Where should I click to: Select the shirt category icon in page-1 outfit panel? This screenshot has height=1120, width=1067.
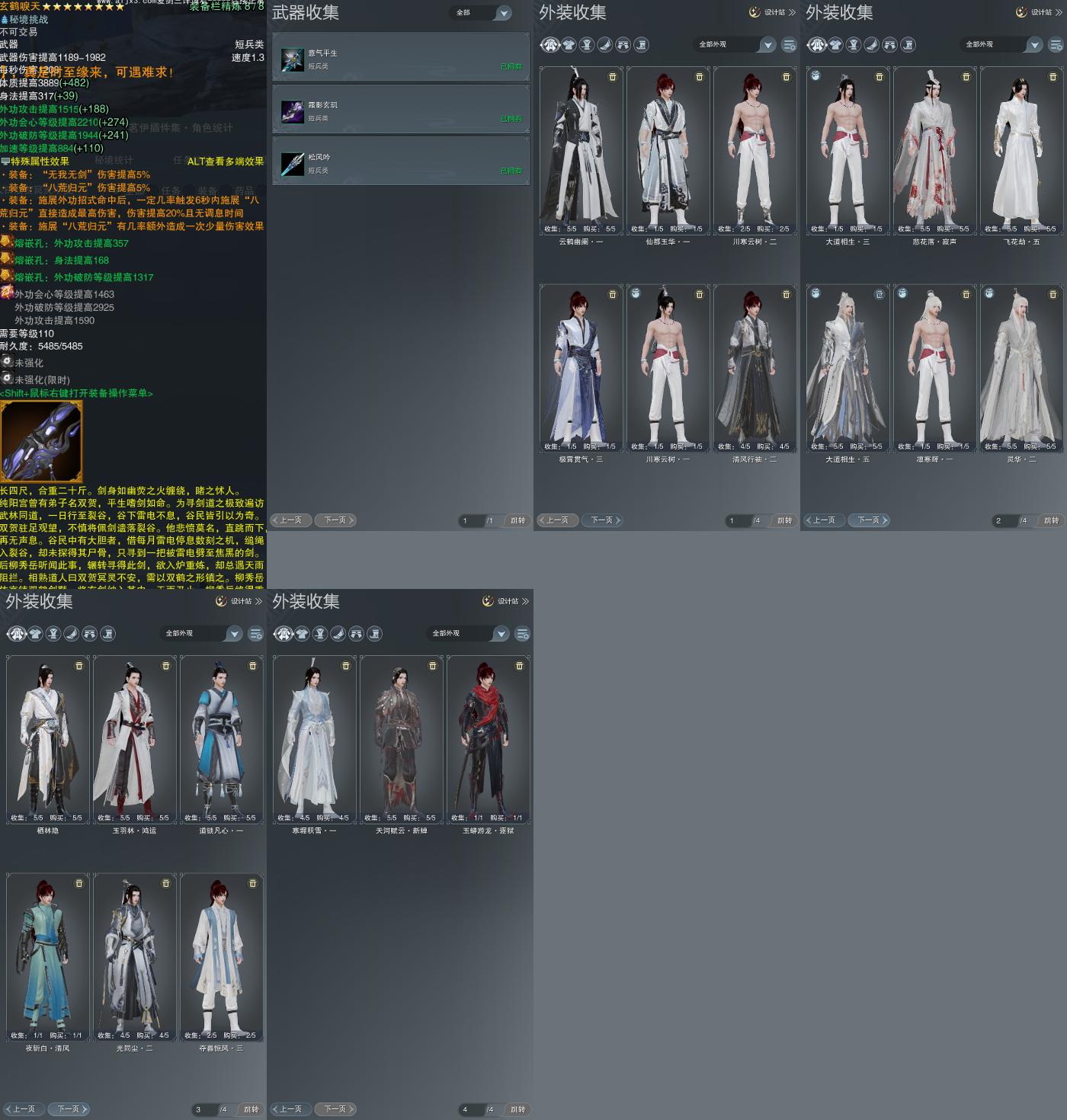(x=569, y=45)
